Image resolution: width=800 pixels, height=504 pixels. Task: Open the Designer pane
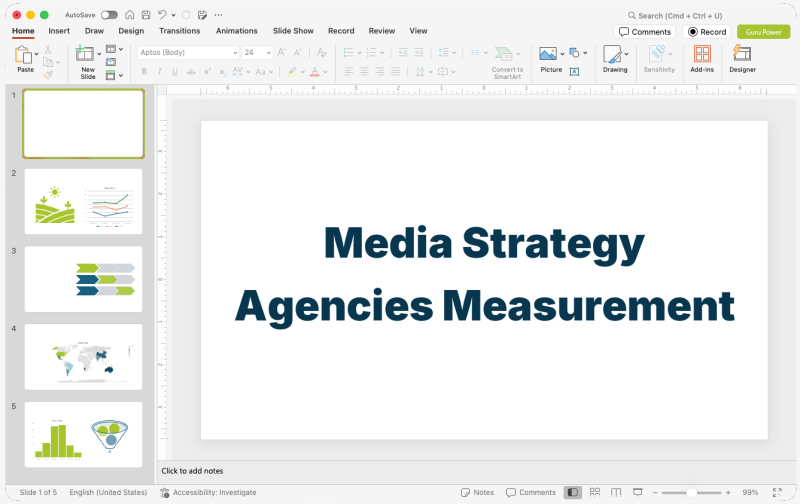point(742,59)
